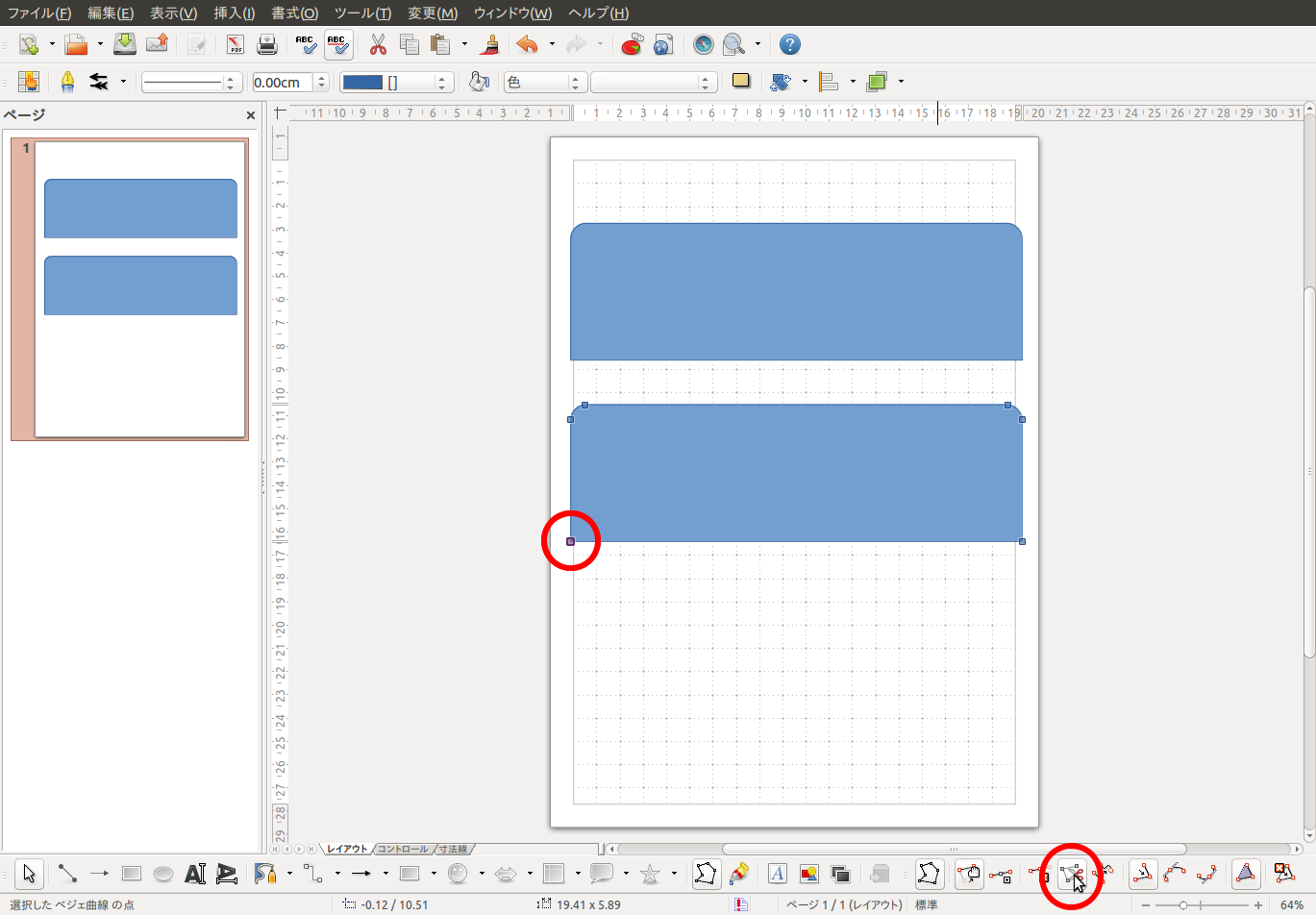Click Eliminate Points icon
The height and width of the screenshot is (915, 1316).
(x=1285, y=874)
